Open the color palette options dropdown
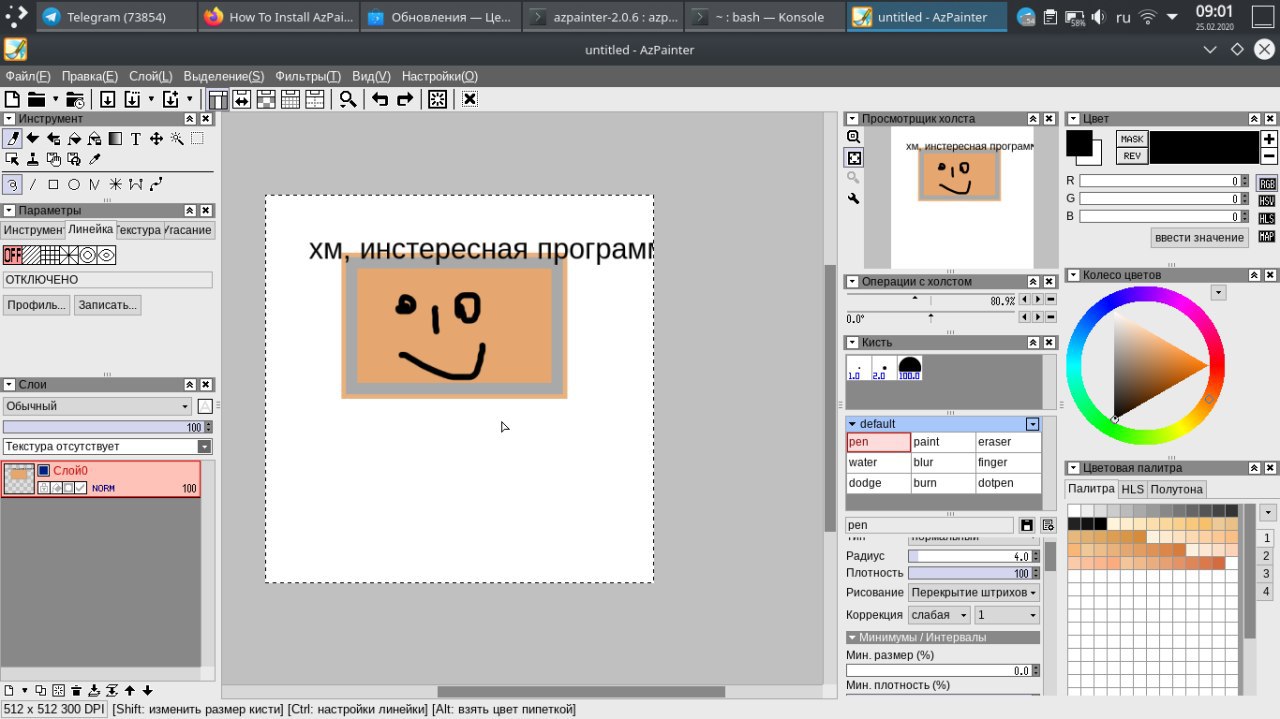This screenshot has height=719, width=1280. coord(1268,512)
